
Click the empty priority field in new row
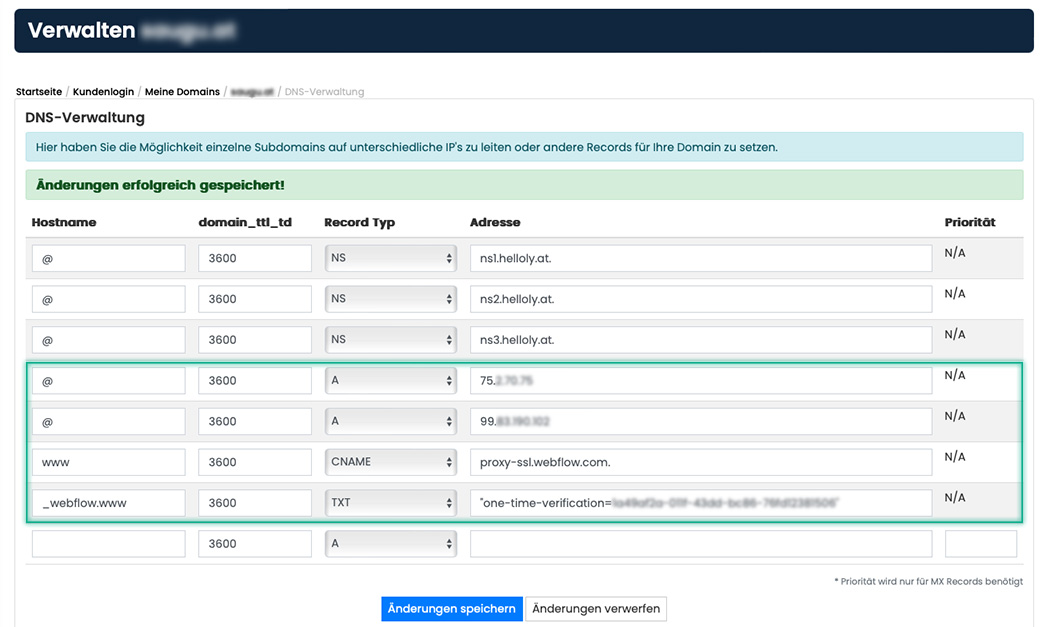[x=981, y=543]
